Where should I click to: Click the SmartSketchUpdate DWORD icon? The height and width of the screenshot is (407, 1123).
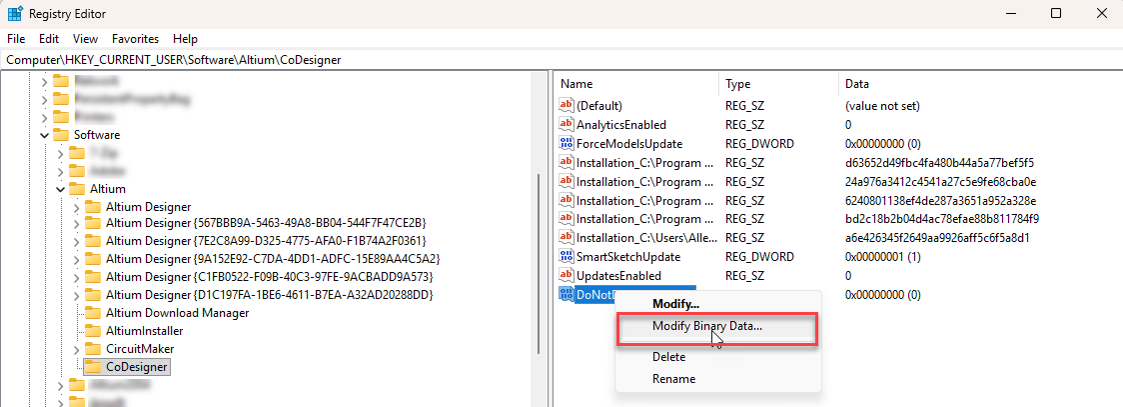(567, 257)
